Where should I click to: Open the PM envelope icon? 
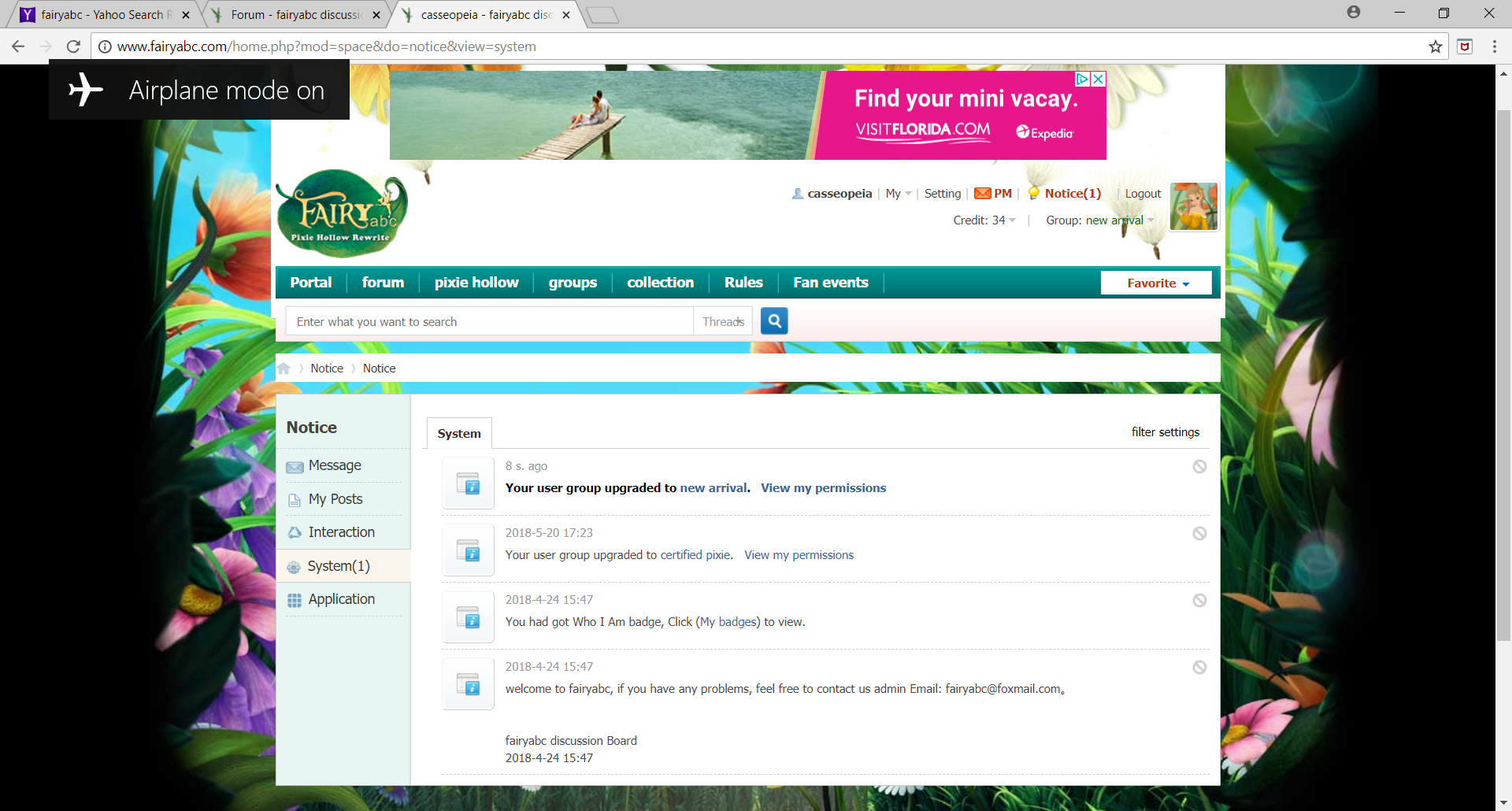[982, 194]
